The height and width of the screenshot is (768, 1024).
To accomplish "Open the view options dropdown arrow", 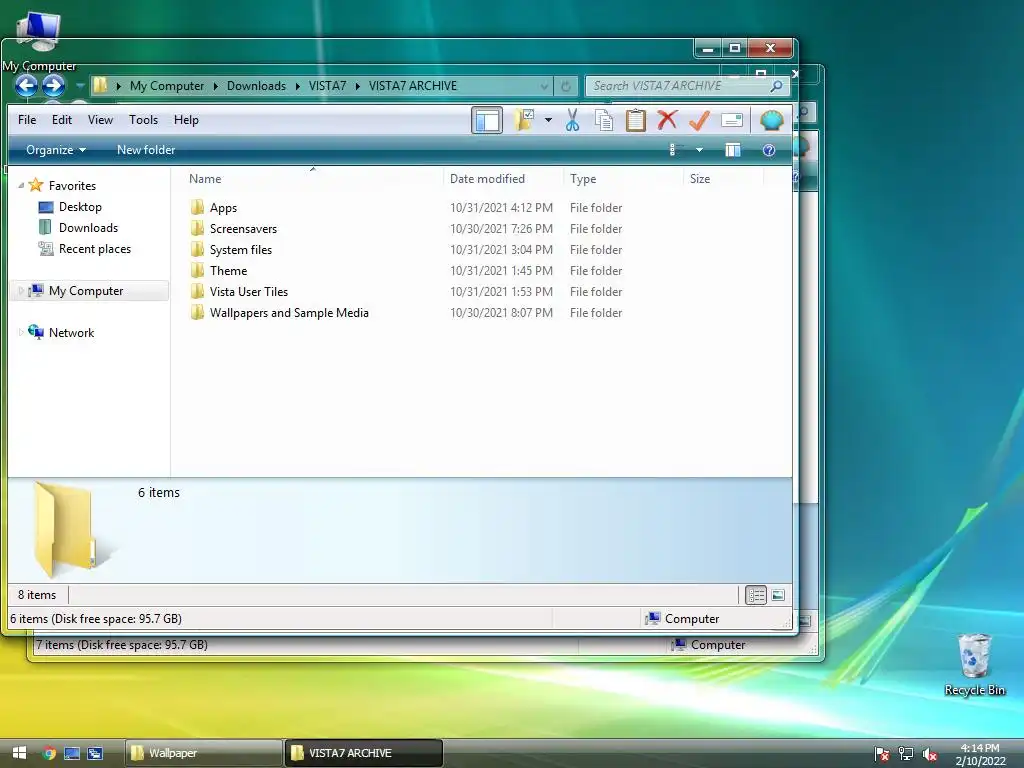I will [x=699, y=150].
